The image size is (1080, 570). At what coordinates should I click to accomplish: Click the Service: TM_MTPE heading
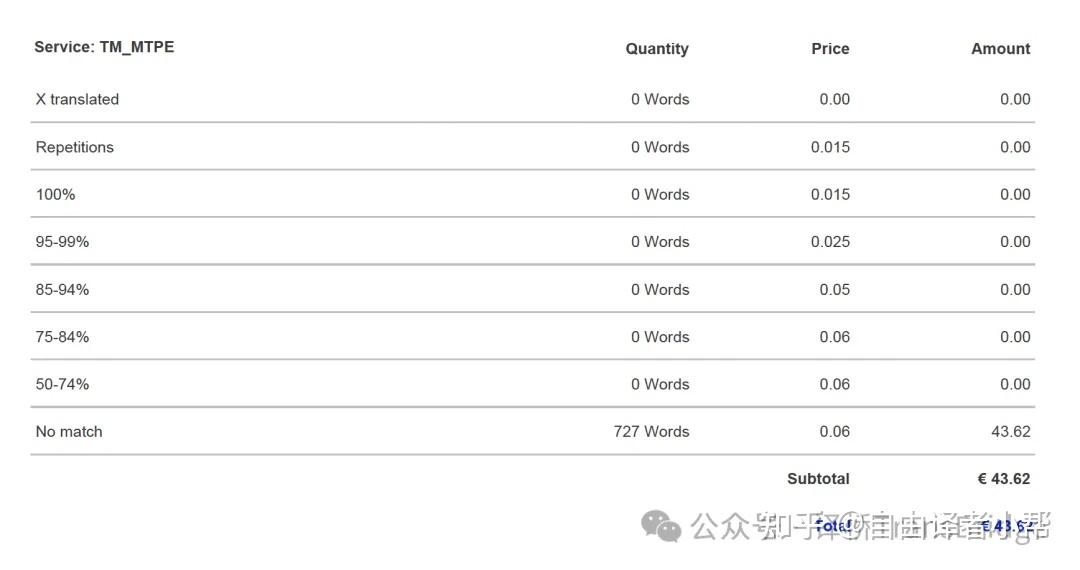click(104, 47)
